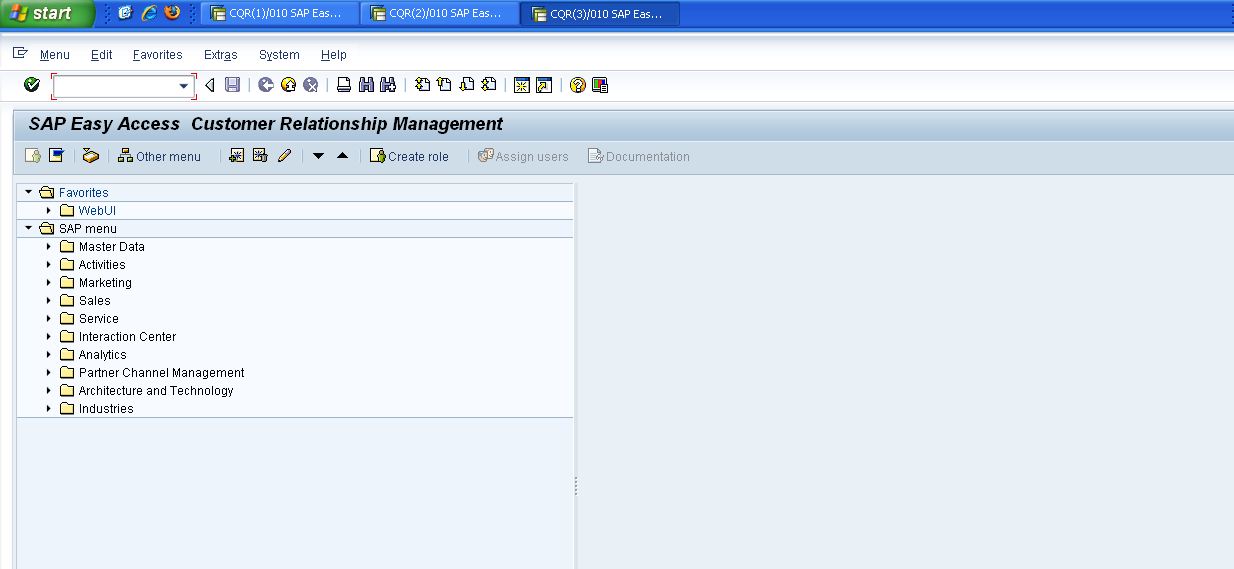
Task: Click the User menu icon
Action: (x=33, y=155)
